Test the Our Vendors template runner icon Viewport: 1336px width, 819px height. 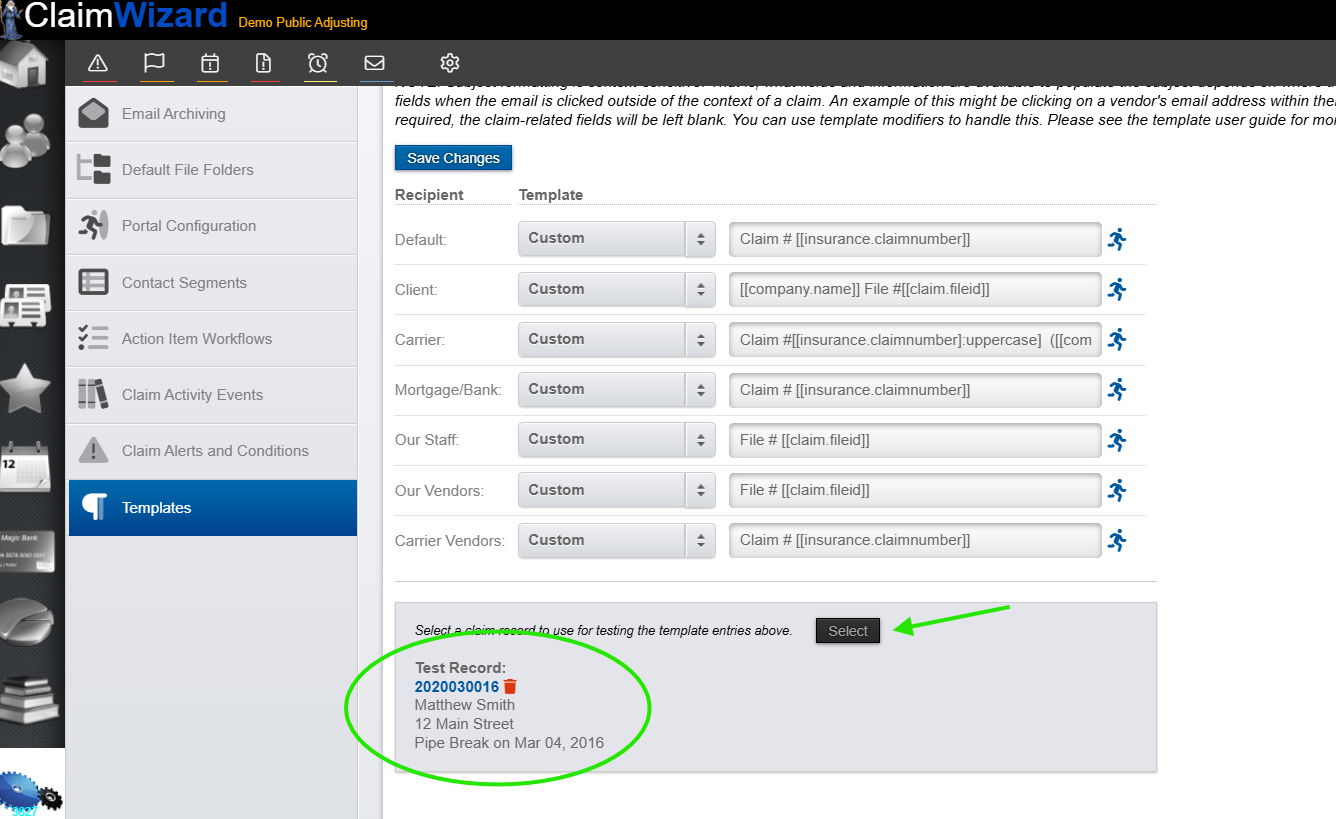pyautogui.click(x=1117, y=490)
